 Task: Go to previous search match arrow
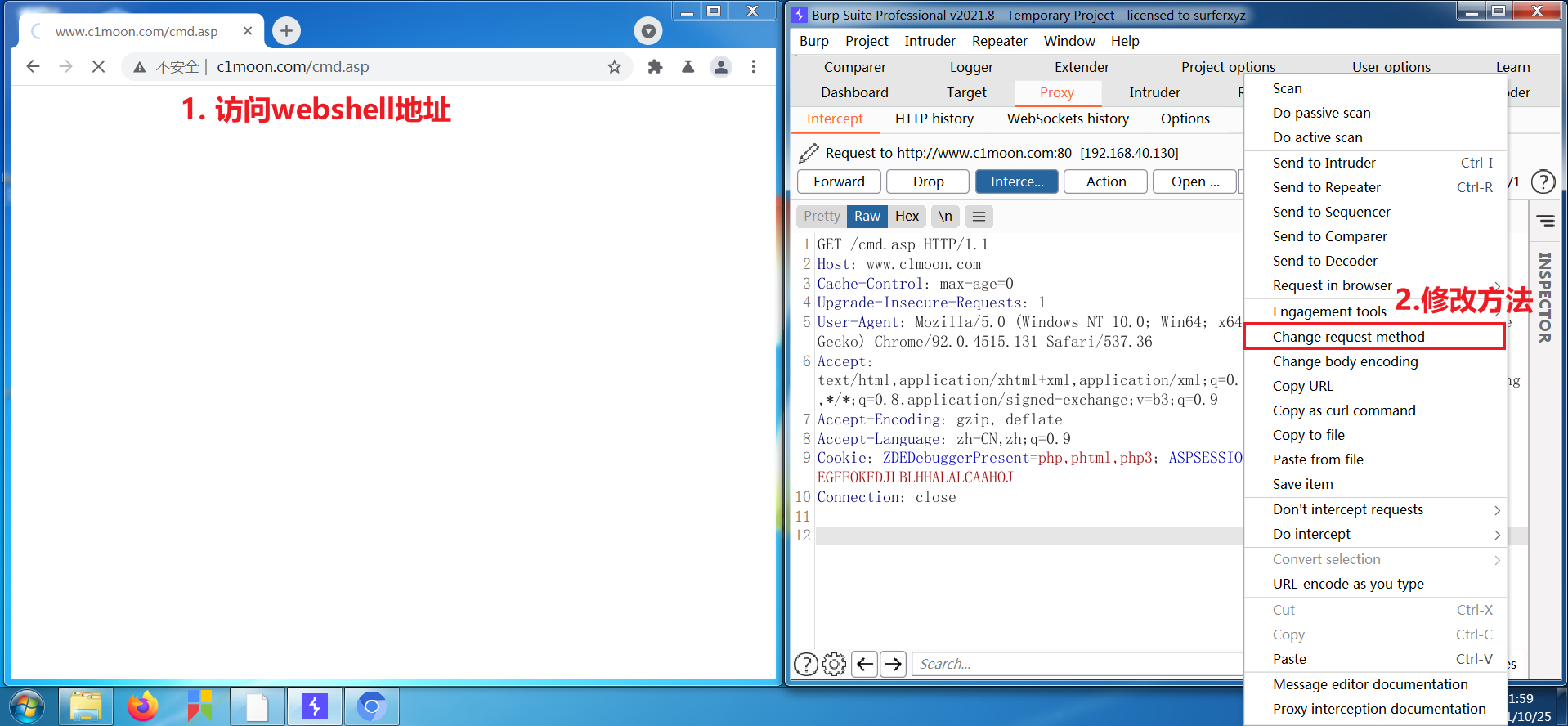coord(865,664)
